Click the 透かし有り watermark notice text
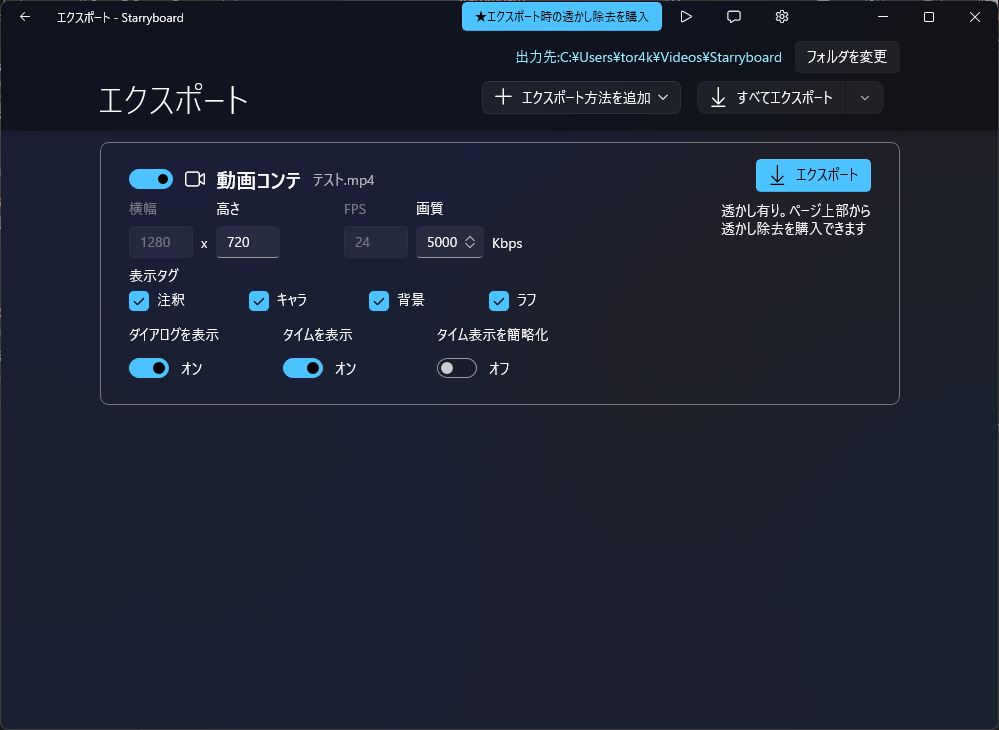The height and width of the screenshot is (730, 999). (796, 220)
